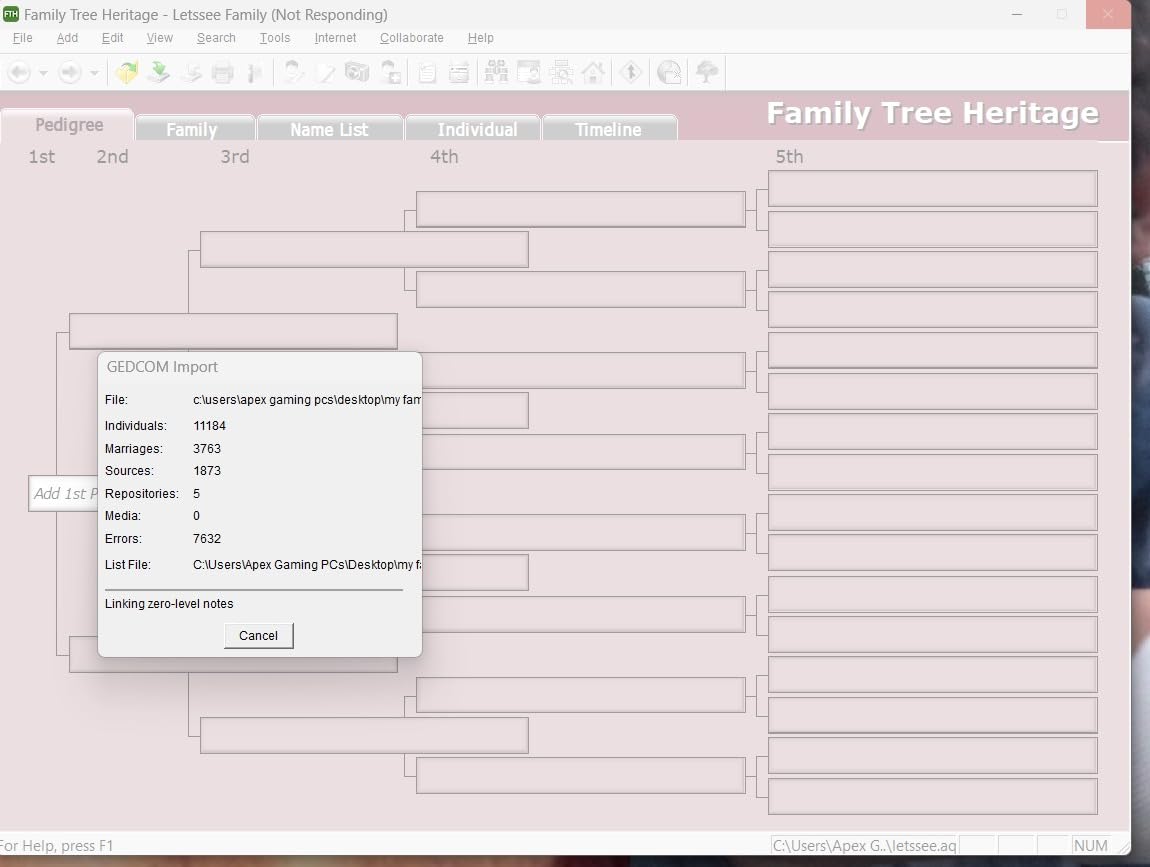Click the add person plus icon
The image size is (1150, 867).
tap(390, 73)
